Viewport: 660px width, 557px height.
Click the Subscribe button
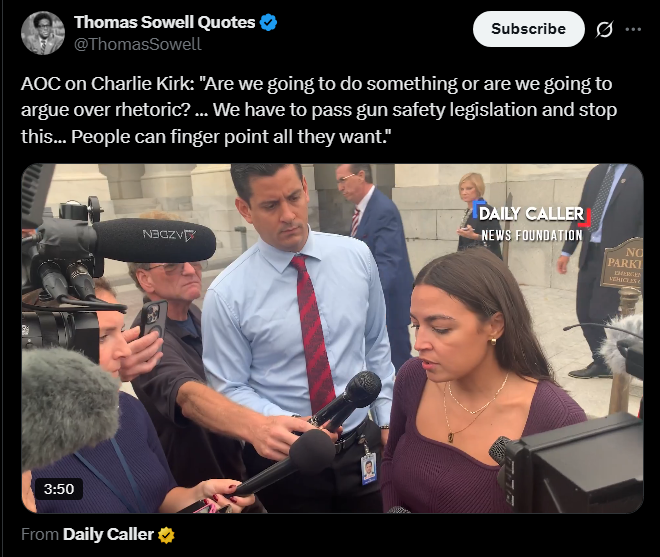(528, 29)
